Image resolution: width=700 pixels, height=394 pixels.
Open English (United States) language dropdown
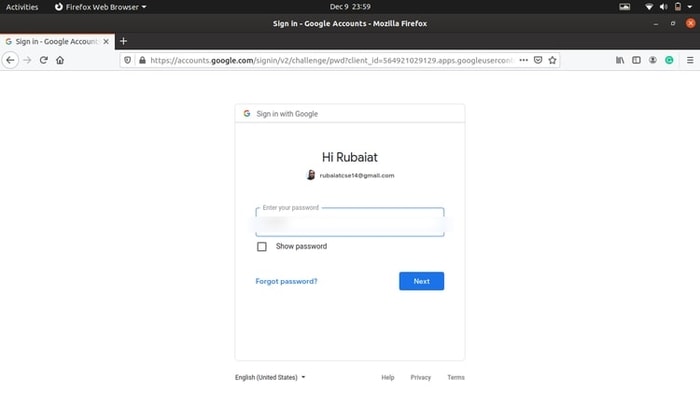(x=270, y=377)
